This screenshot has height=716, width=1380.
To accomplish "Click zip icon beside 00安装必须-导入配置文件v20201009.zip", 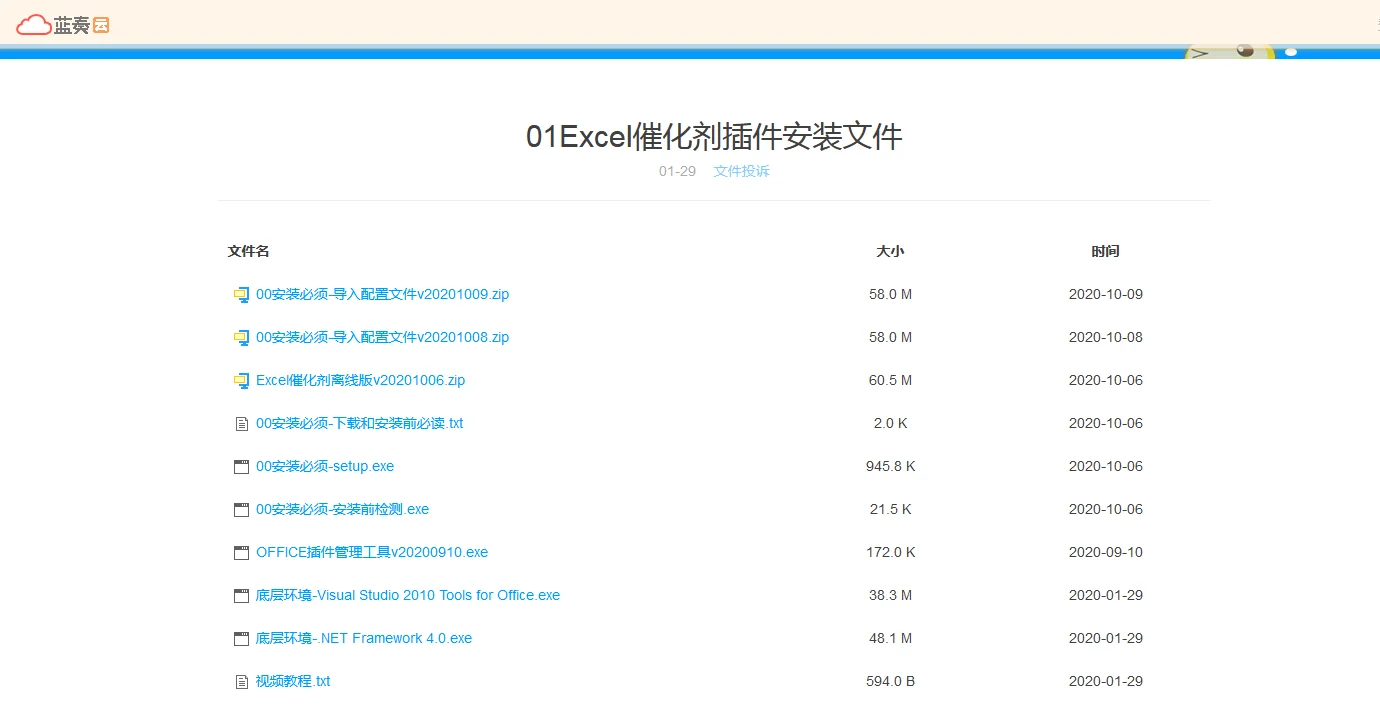I will 241,295.
